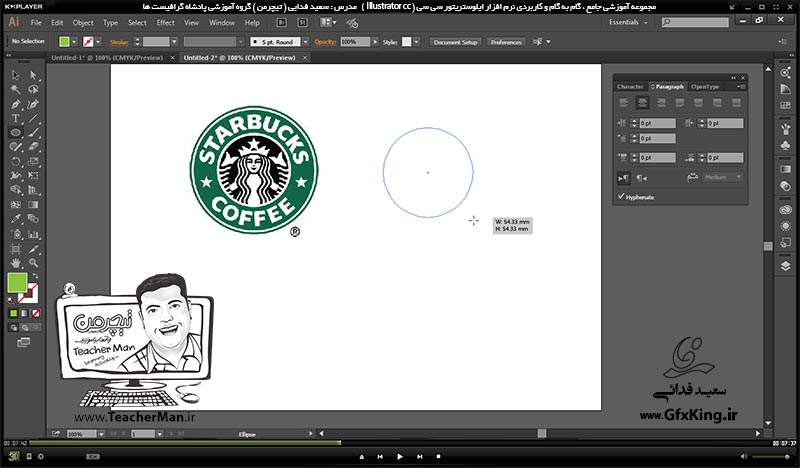Select the Zoom tool
This screenshot has width=800, height=468.
pyautogui.click(x=33, y=263)
